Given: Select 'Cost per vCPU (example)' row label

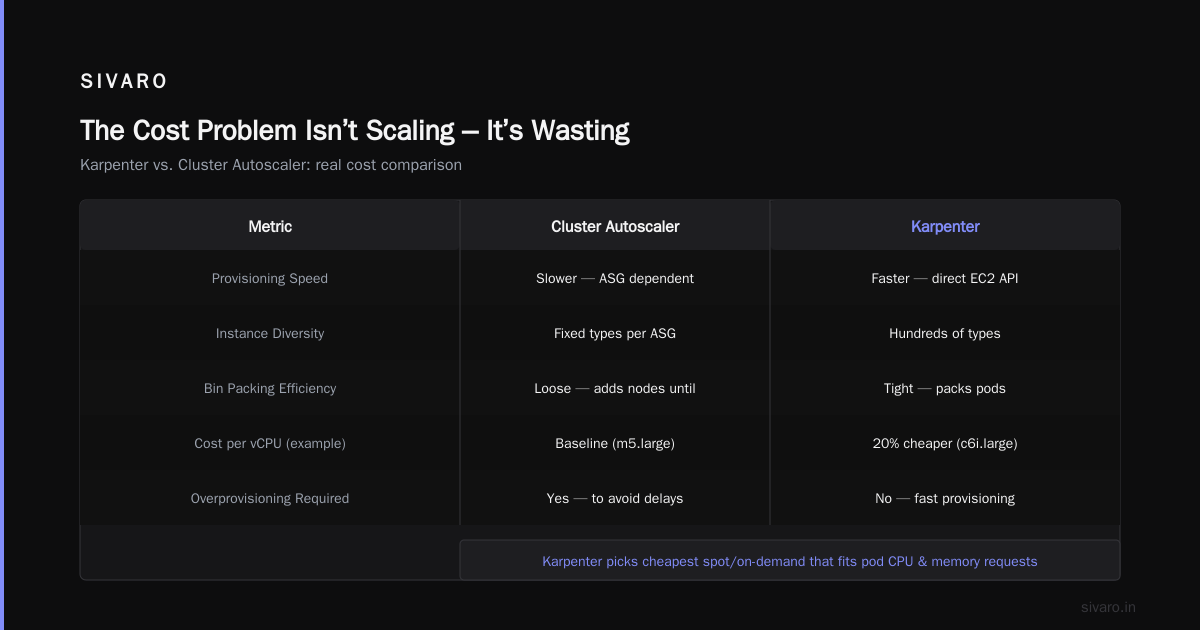Looking at the screenshot, I should (x=270, y=443).
